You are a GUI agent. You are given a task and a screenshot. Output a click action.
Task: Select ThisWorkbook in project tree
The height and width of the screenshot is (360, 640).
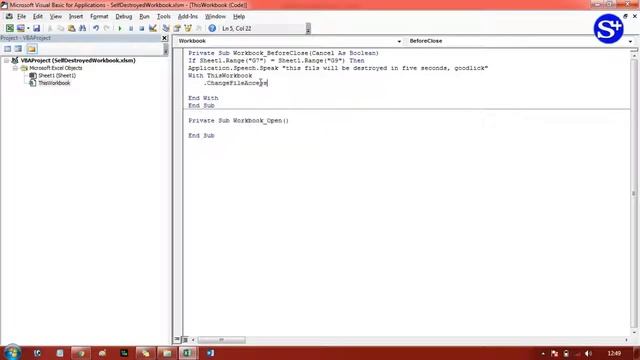click(x=54, y=83)
